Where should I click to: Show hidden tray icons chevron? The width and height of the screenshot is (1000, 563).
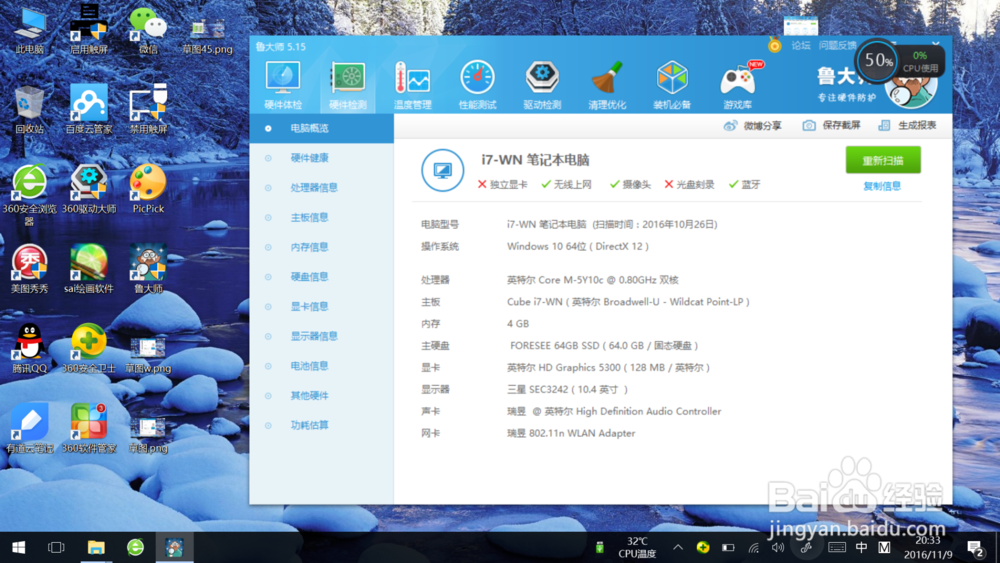678,548
